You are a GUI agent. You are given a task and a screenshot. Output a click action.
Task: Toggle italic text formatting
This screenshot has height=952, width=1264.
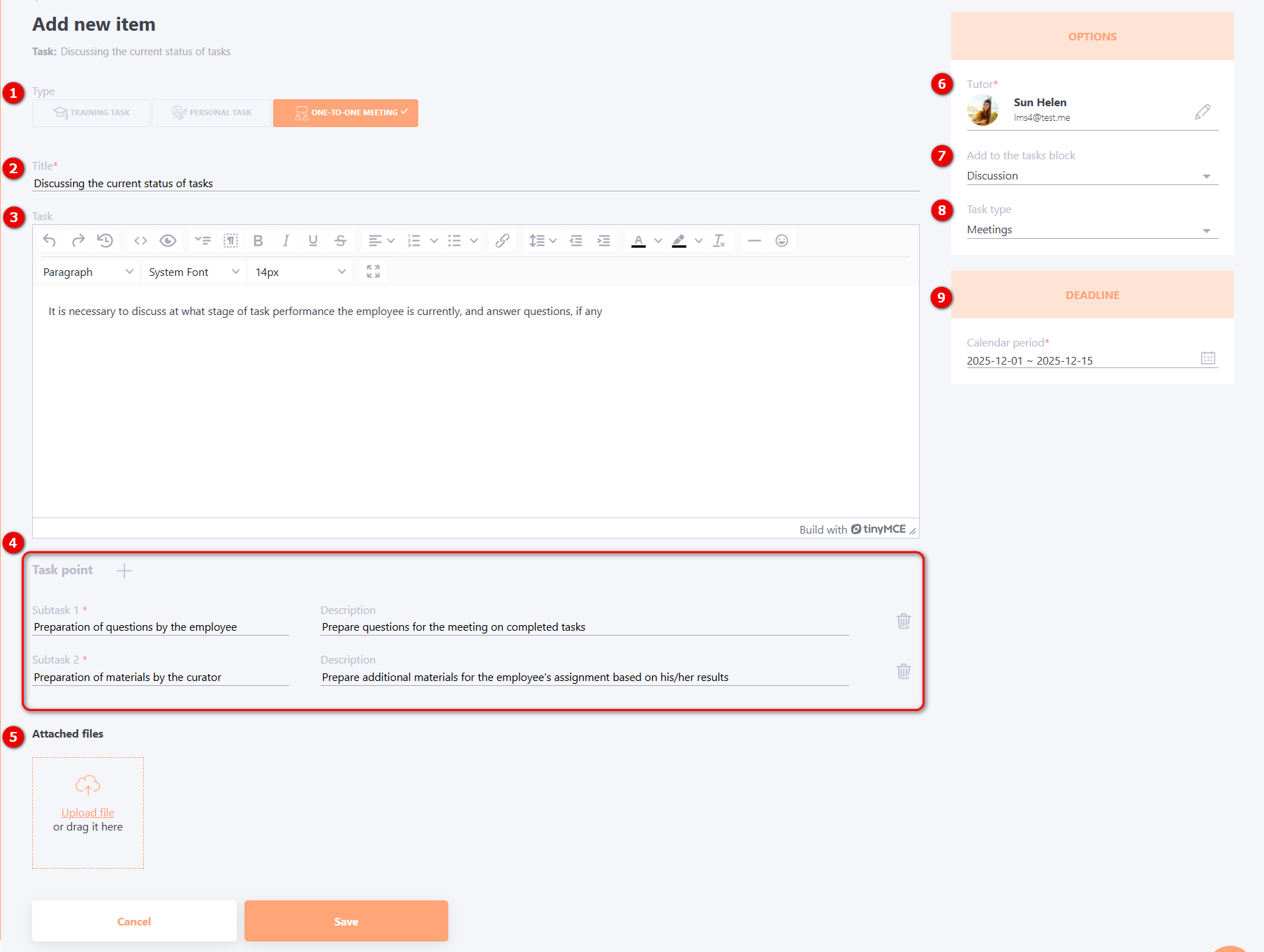pos(286,241)
